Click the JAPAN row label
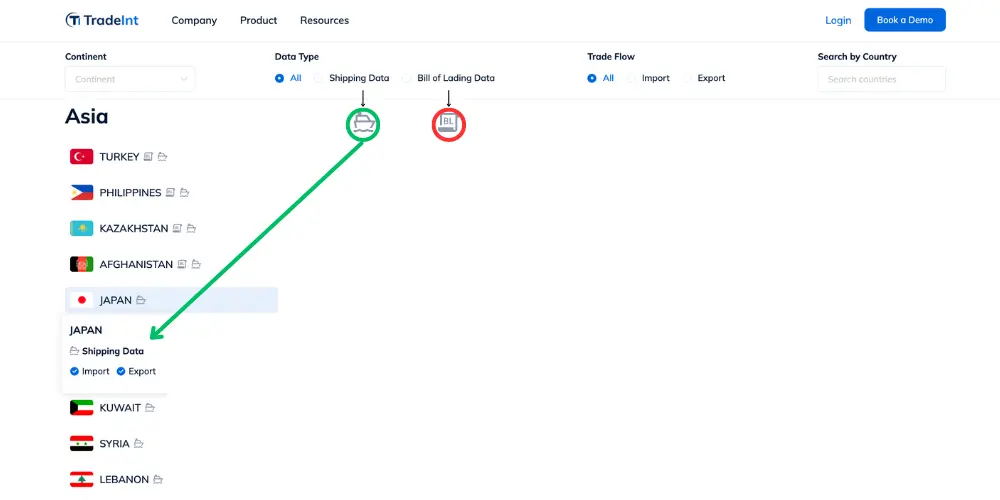Screen dimensions: 1000x500 click(115, 300)
